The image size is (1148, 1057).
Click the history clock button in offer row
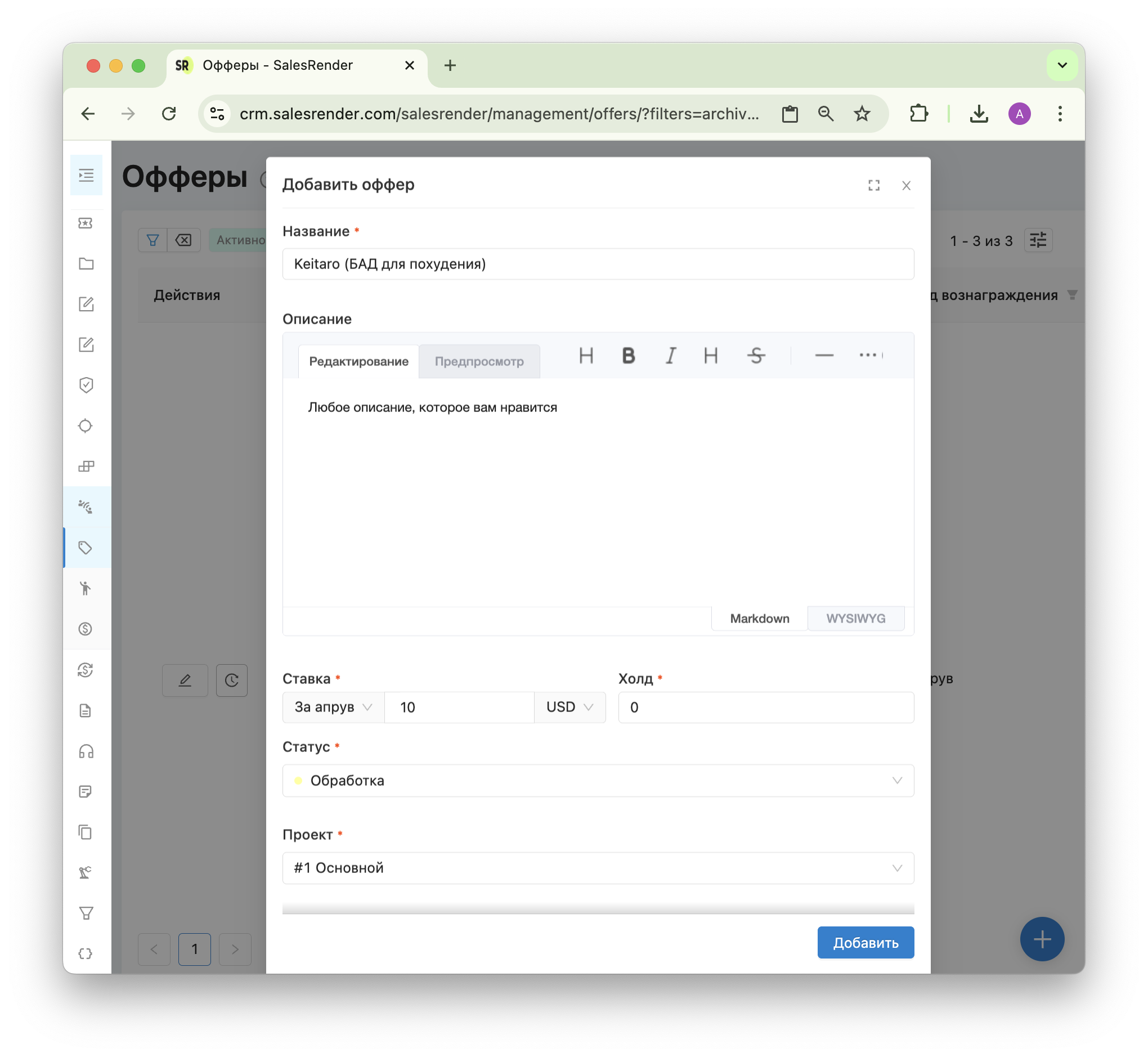pyautogui.click(x=232, y=680)
